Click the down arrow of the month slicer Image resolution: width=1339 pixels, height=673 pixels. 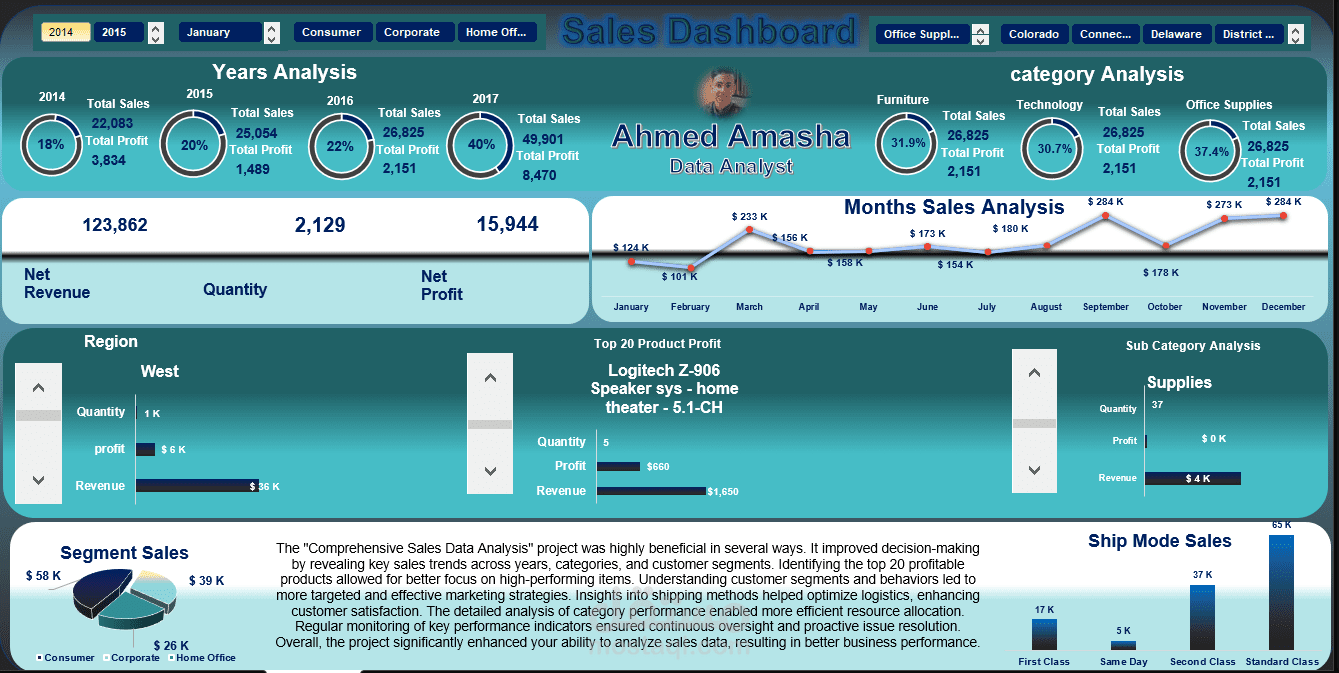point(271,40)
